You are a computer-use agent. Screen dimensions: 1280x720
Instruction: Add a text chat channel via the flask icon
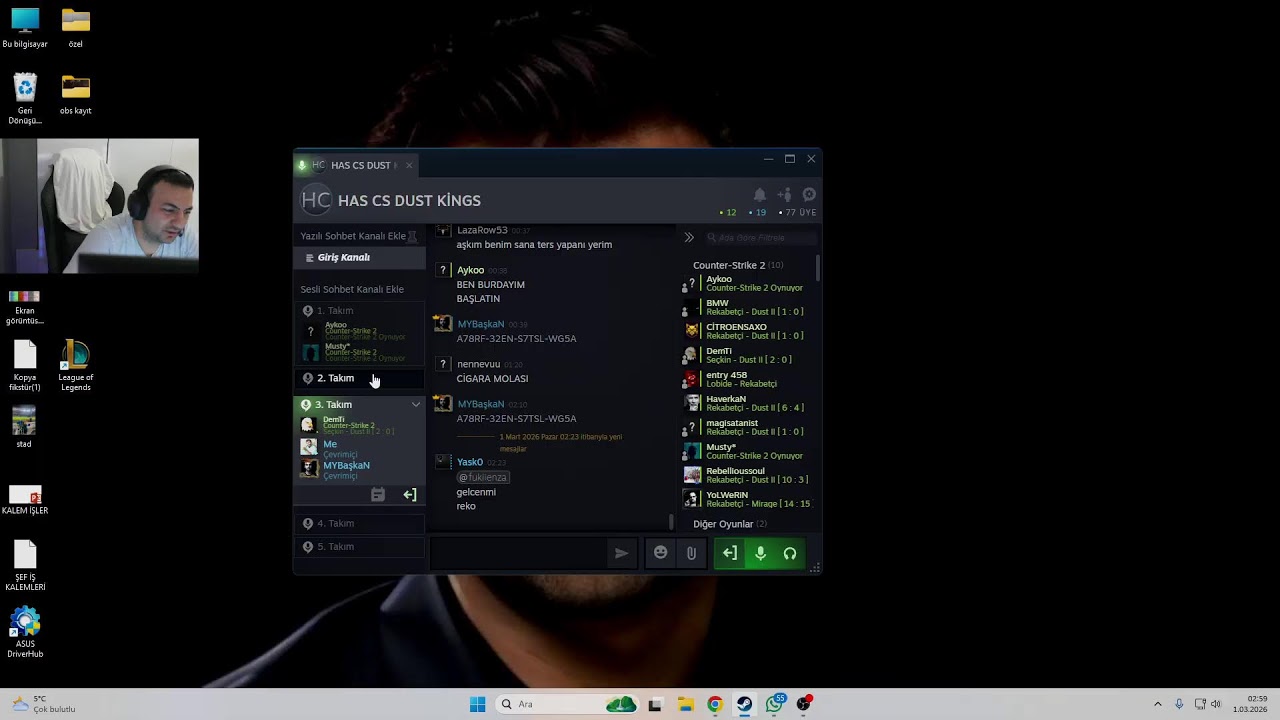point(412,236)
